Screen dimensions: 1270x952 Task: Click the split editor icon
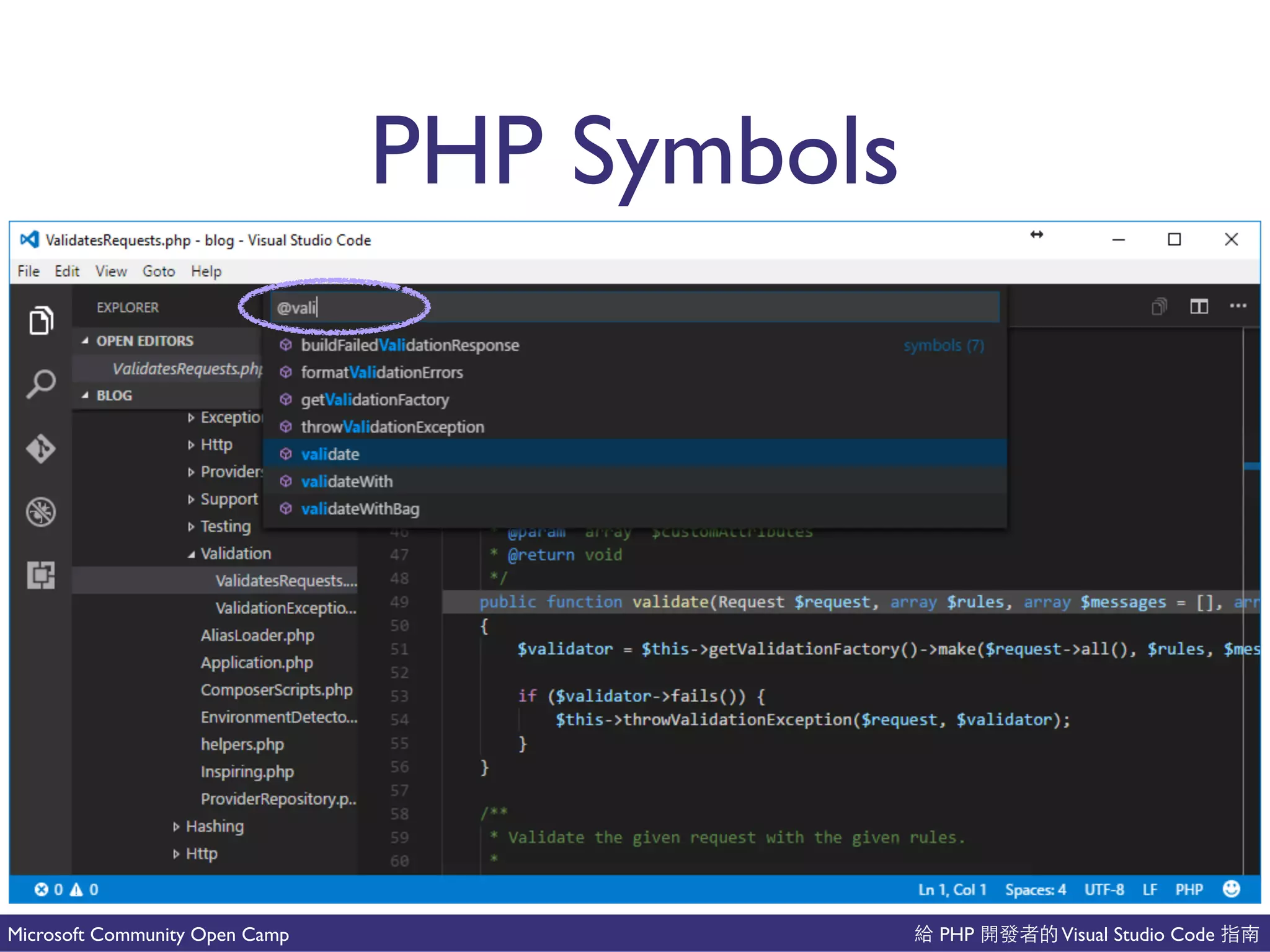pyautogui.click(x=1199, y=306)
